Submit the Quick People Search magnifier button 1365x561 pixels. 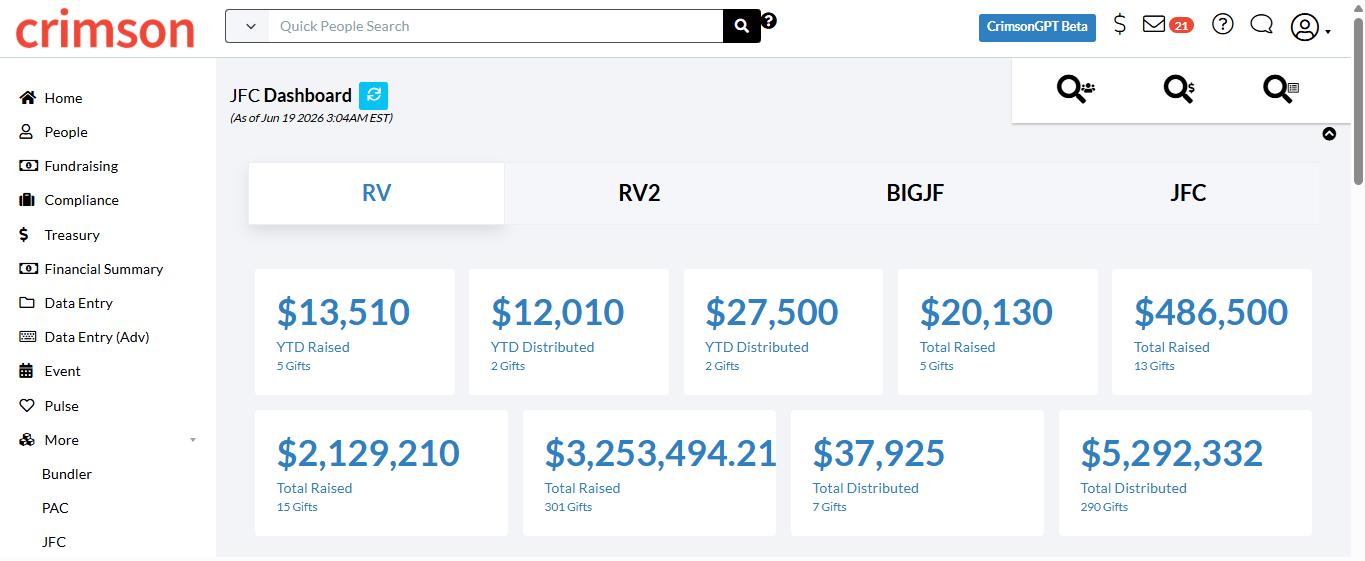pos(742,26)
